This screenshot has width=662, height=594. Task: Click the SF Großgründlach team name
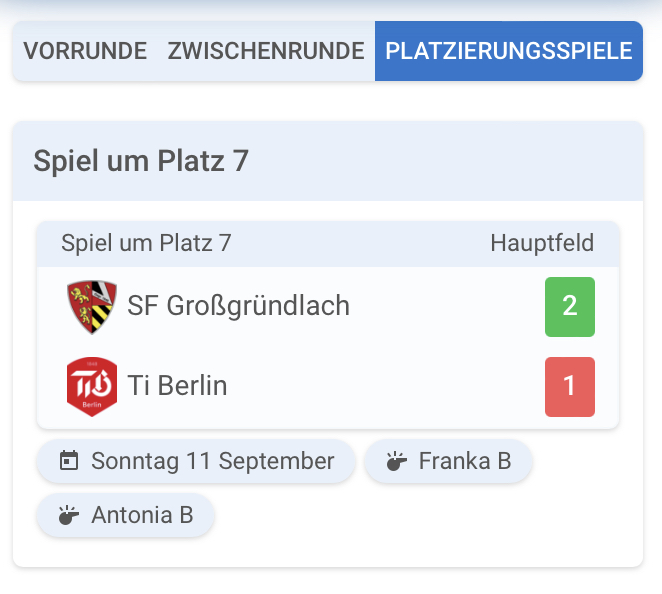click(x=239, y=306)
